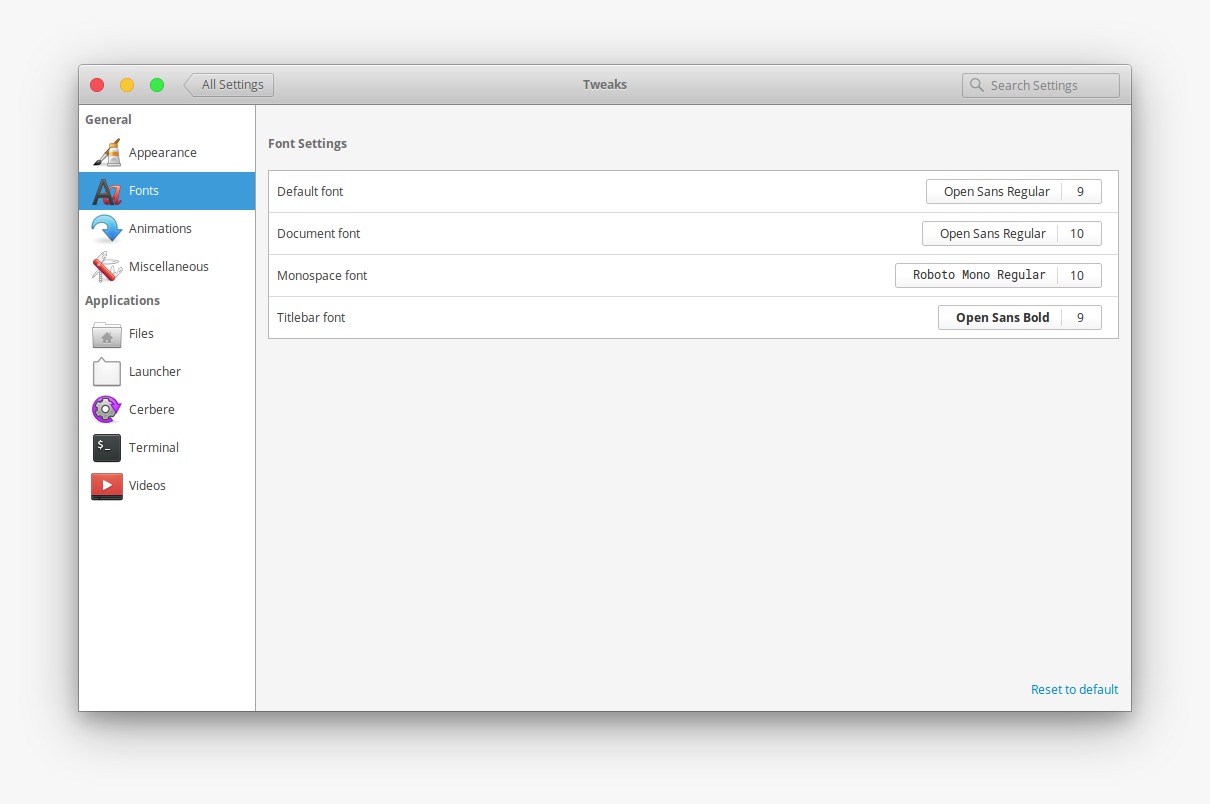
Task: Open Videos settings via its red icon
Action: coord(105,485)
